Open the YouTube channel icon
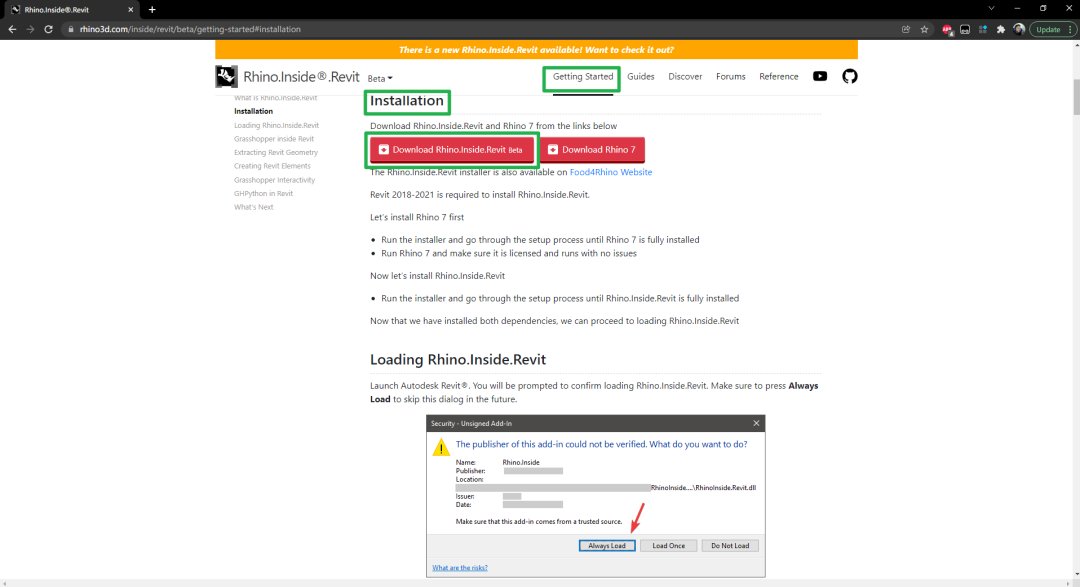This screenshot has width=1080, height=587. point(820,76)
